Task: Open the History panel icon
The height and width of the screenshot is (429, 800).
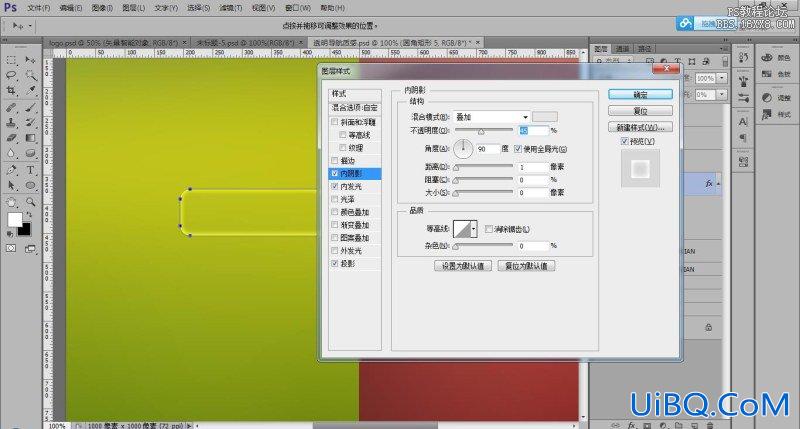Action: (x=743, y=58)
